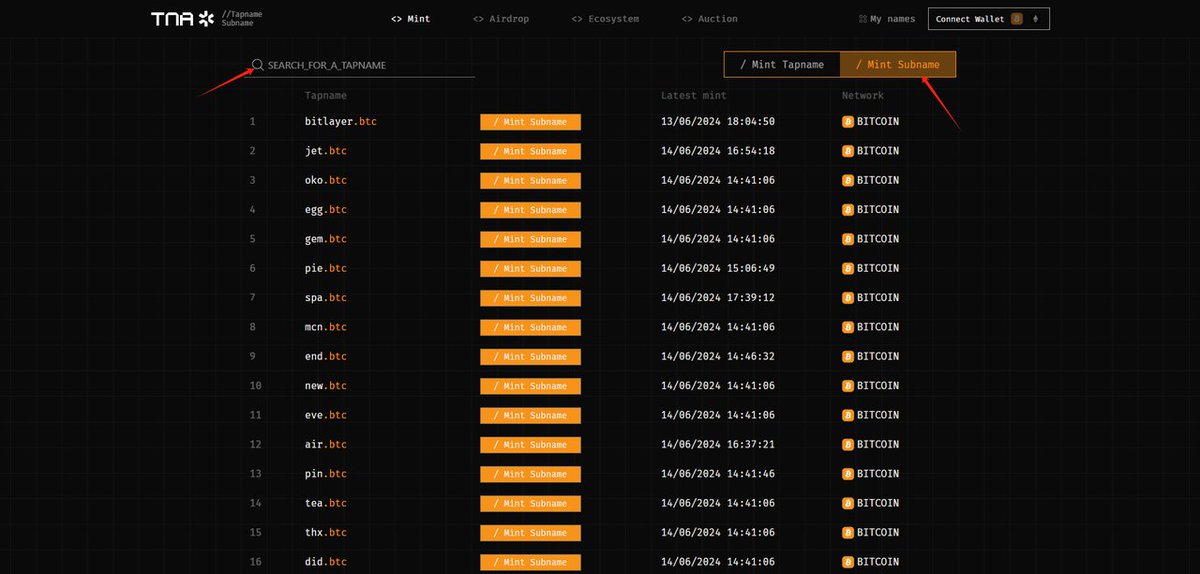Viewport: 1200px width, 574px height.
Task: Go to the Ecosystem page
Action: 605,19
